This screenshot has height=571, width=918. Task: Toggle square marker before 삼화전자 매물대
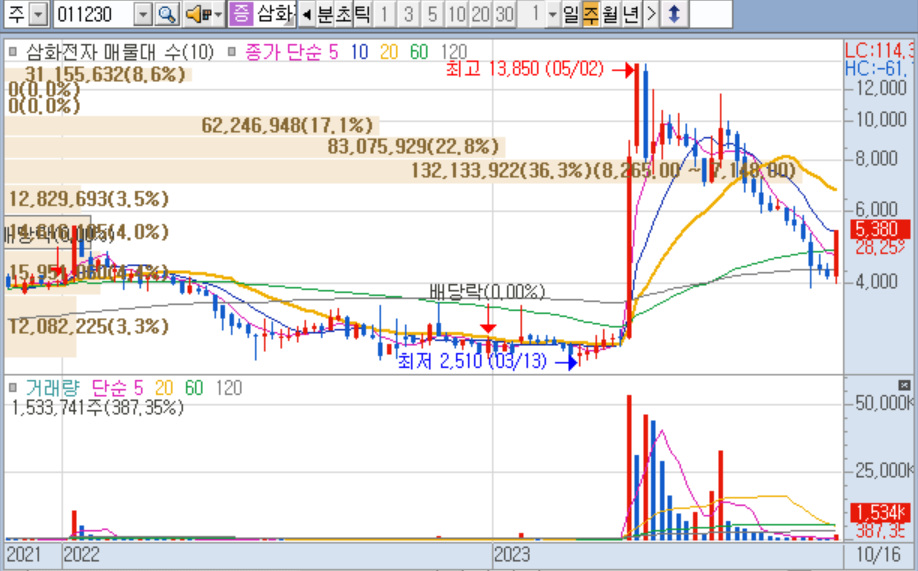tap(12, 52)
